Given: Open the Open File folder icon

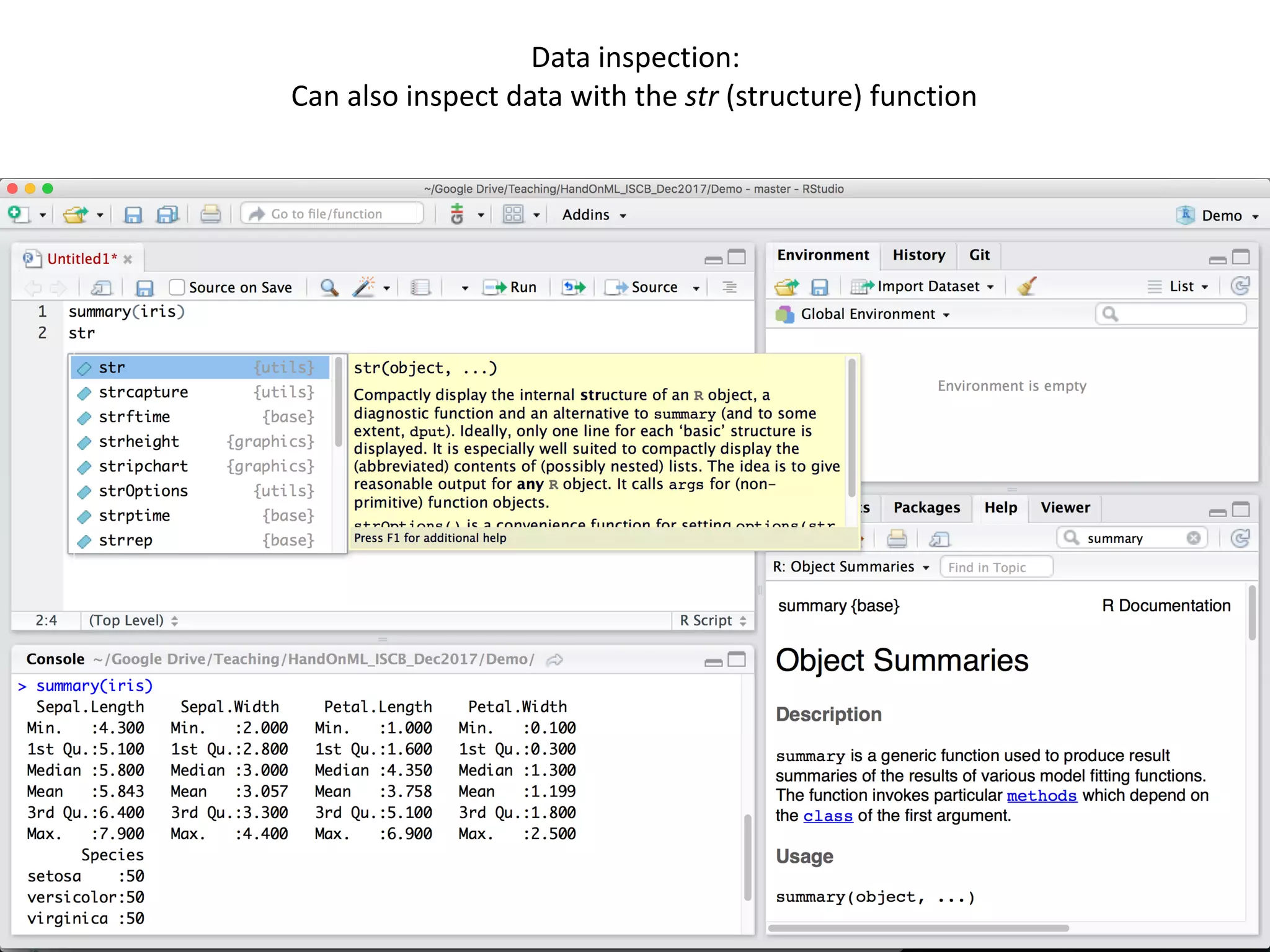Looking at the screenshot, I should [x=76, y=214].
